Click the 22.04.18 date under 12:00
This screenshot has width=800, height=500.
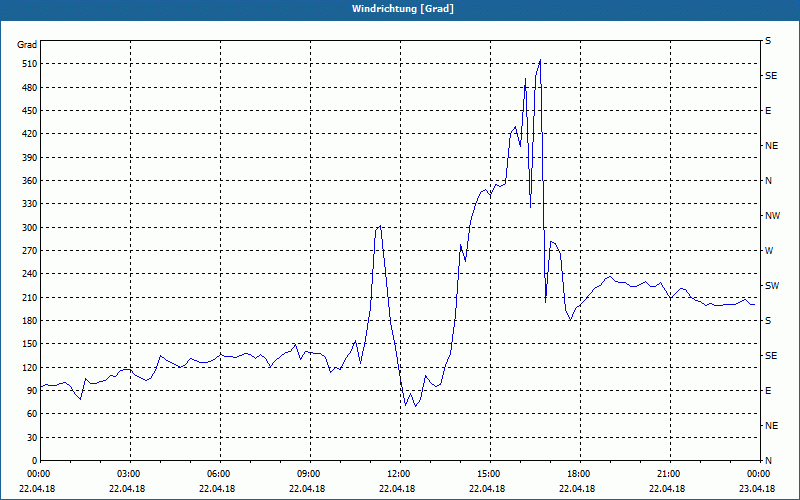point(397,489)
